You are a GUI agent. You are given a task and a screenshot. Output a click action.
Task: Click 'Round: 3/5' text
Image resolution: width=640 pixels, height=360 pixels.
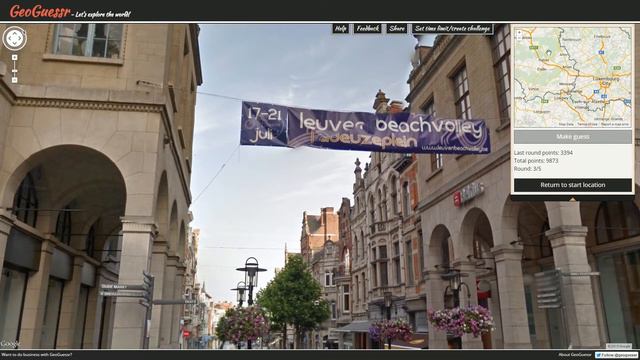(527, 169)
